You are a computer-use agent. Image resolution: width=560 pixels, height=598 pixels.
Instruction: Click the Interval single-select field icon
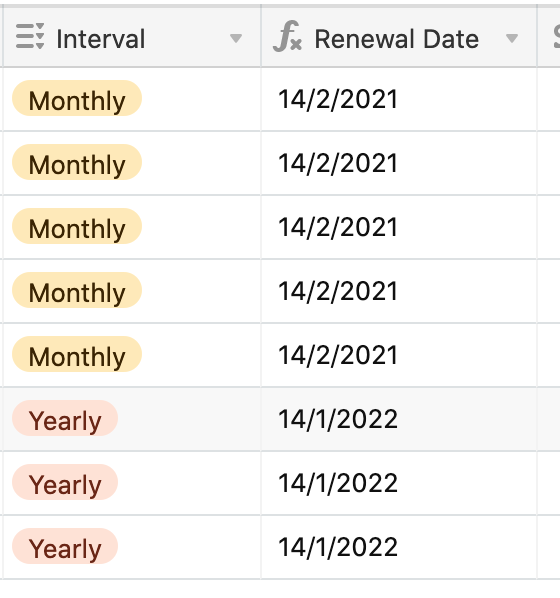[x=30, y=36]
